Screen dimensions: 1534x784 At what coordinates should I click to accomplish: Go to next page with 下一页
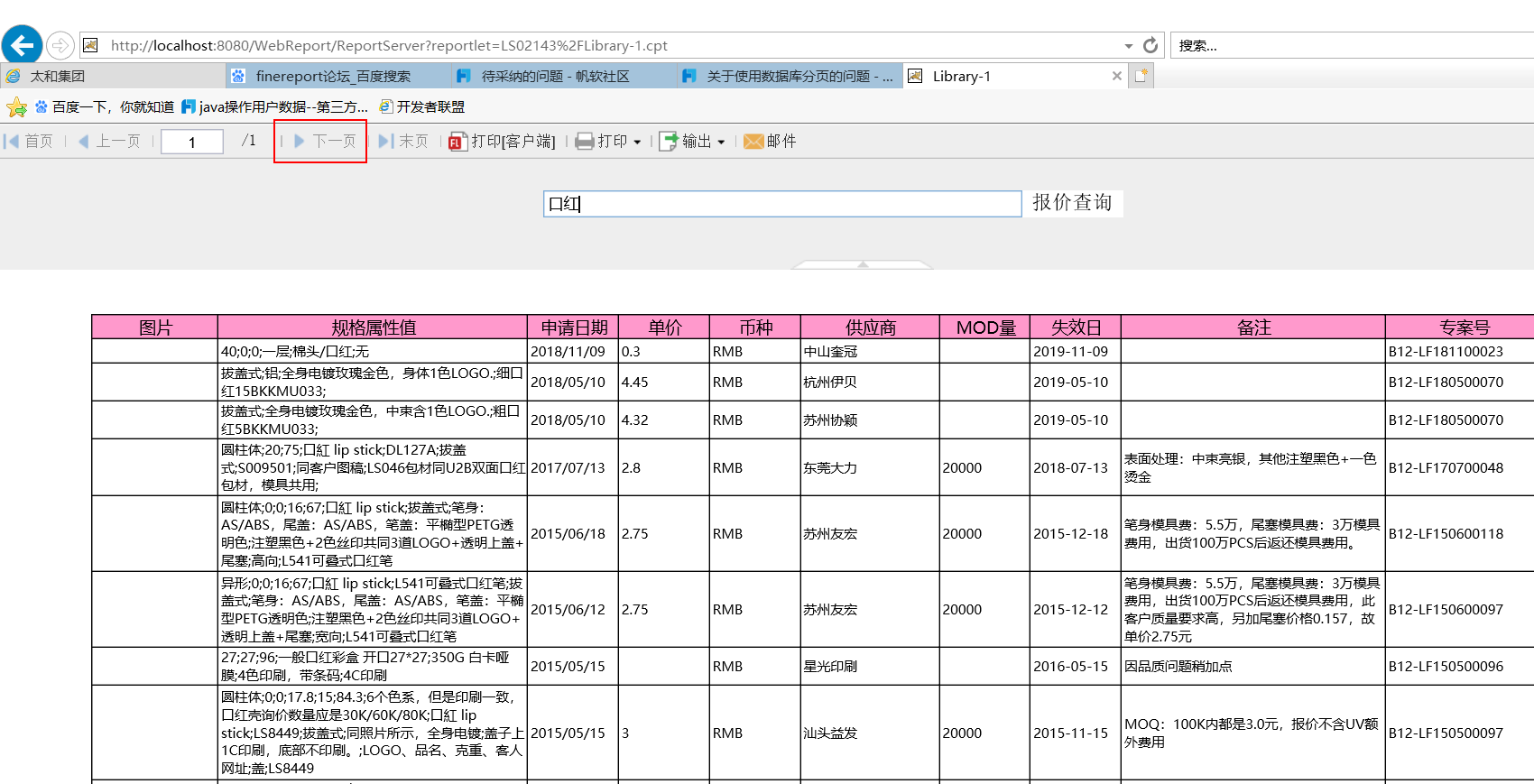click(x=325, y=141)
